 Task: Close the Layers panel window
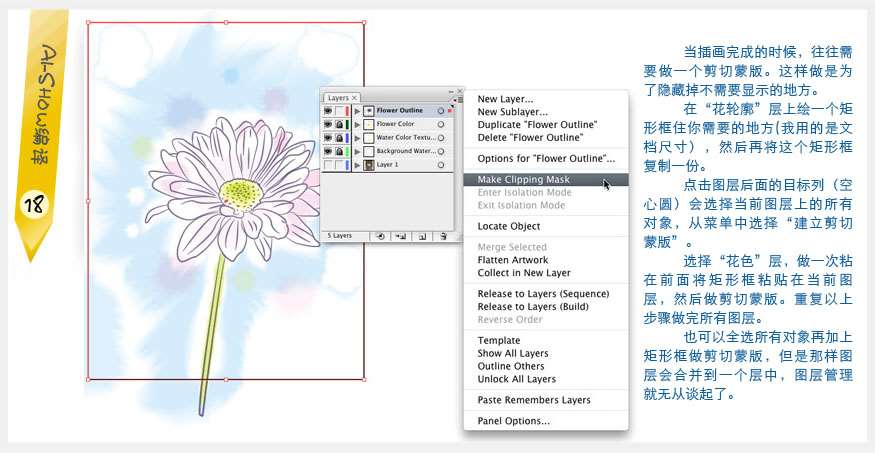click(x=460, y=91)
